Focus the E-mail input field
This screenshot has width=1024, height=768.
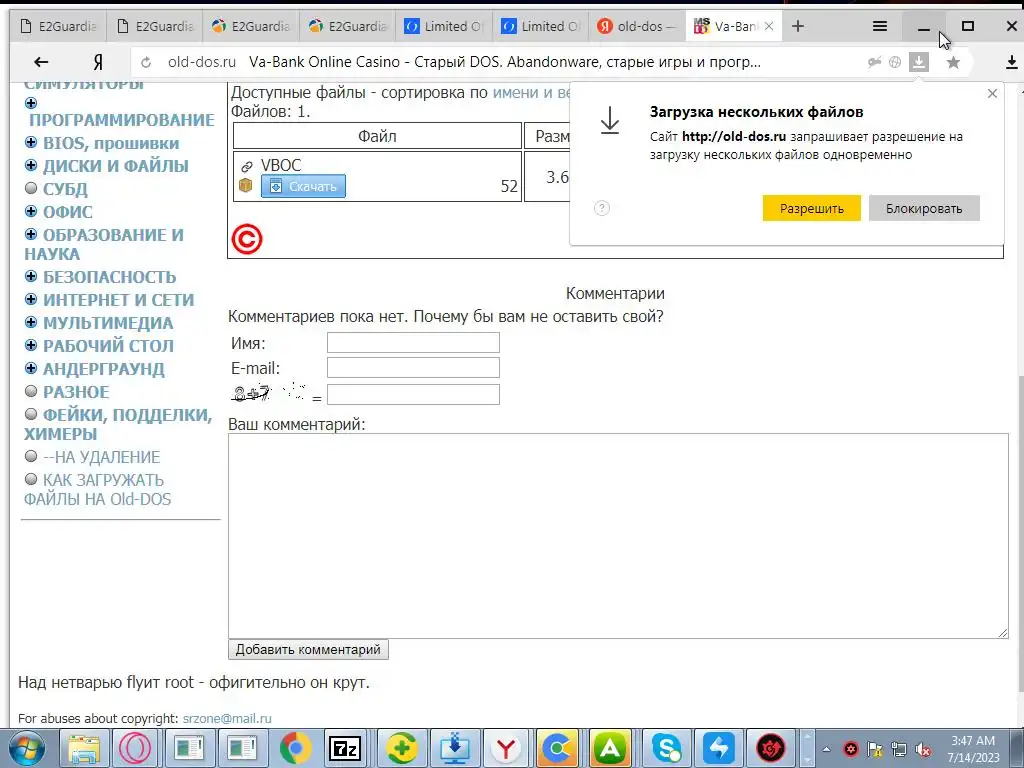[x=413, y=368]
